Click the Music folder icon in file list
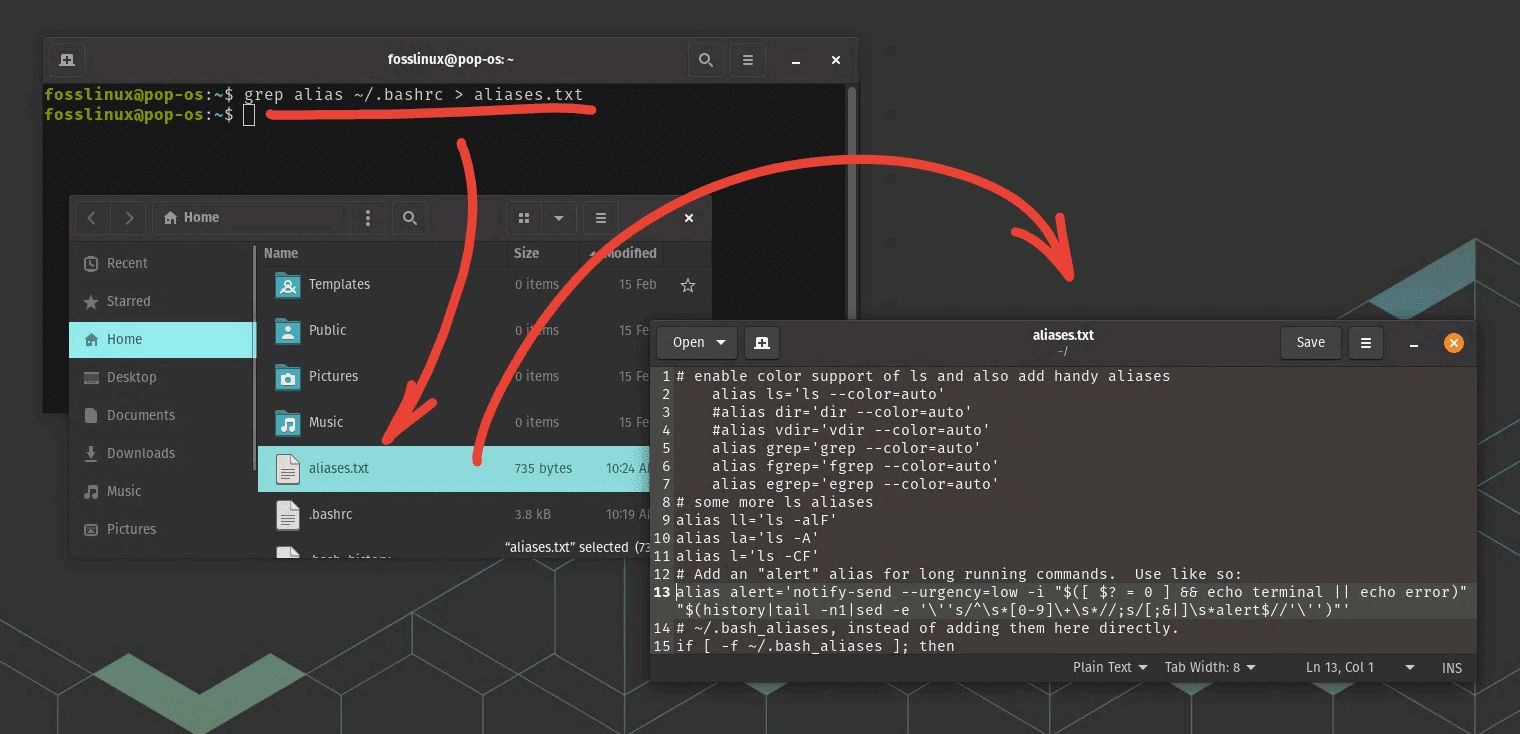 coord(288,423)
